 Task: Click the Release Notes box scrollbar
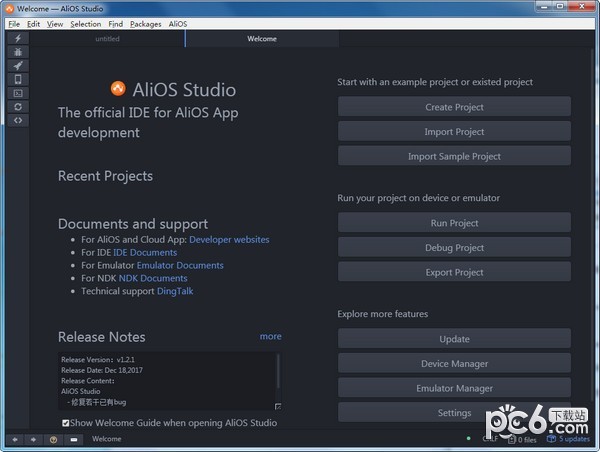(278, 371)
